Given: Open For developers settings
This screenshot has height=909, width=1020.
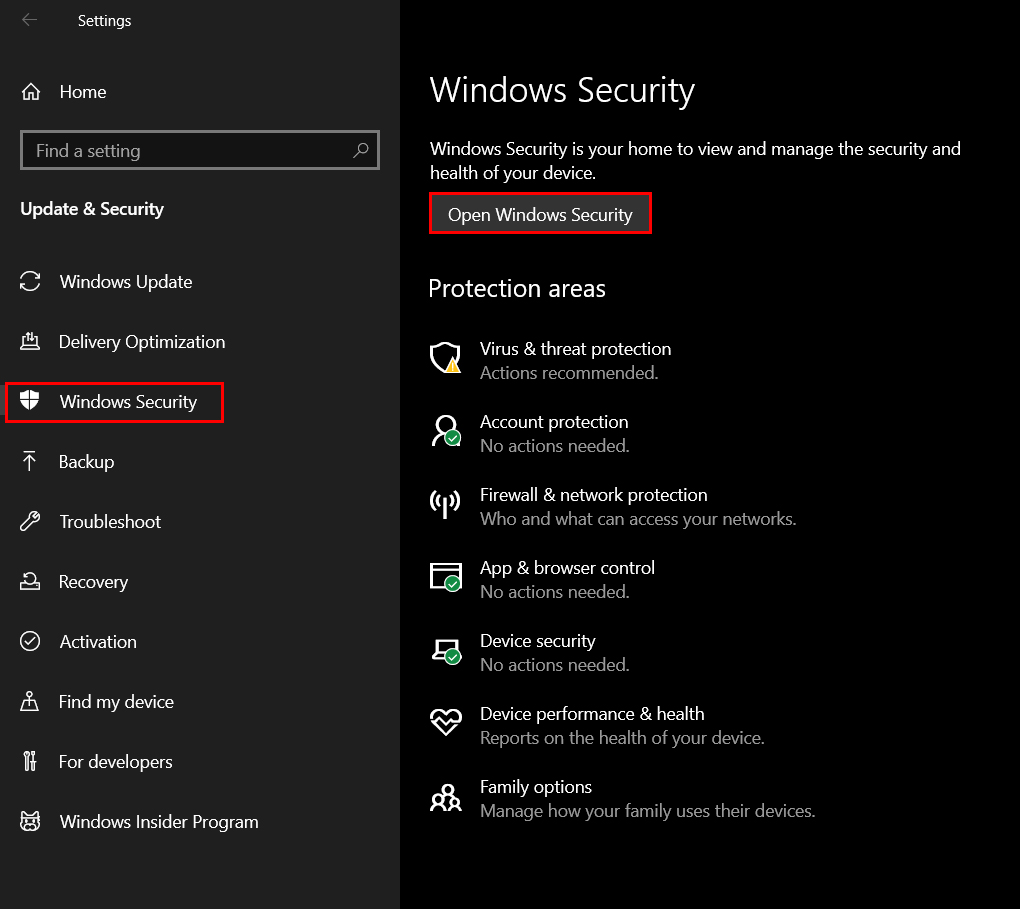Looking at the screenshot, I should (115, 761).
